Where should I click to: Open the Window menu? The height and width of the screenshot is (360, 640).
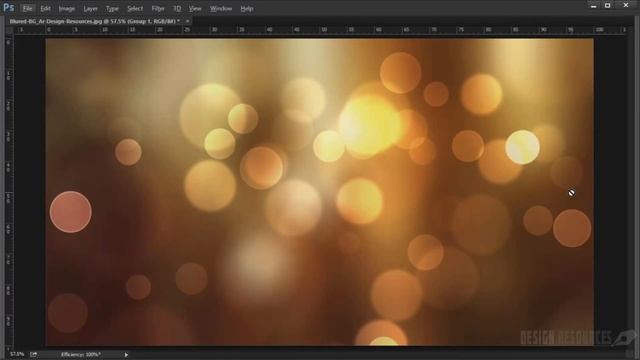[221, 8]
